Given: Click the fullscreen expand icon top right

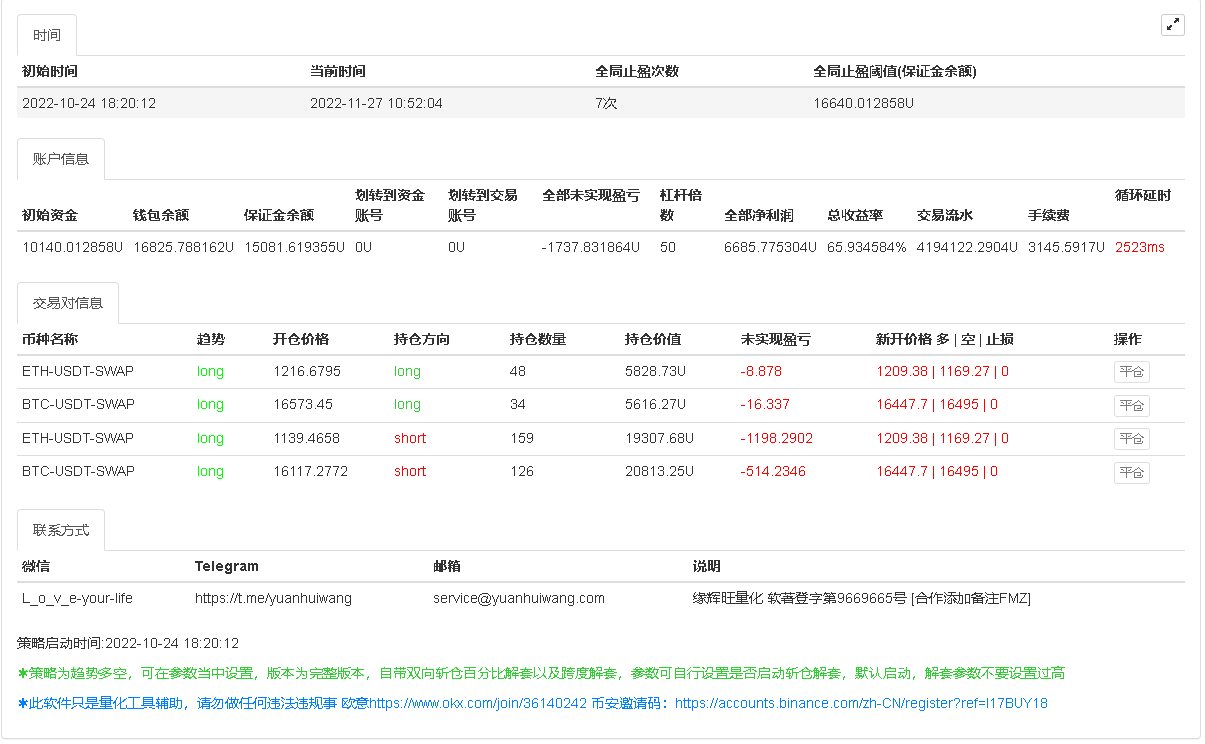Looking at the screenshot, I should (x=1172, y=24).
